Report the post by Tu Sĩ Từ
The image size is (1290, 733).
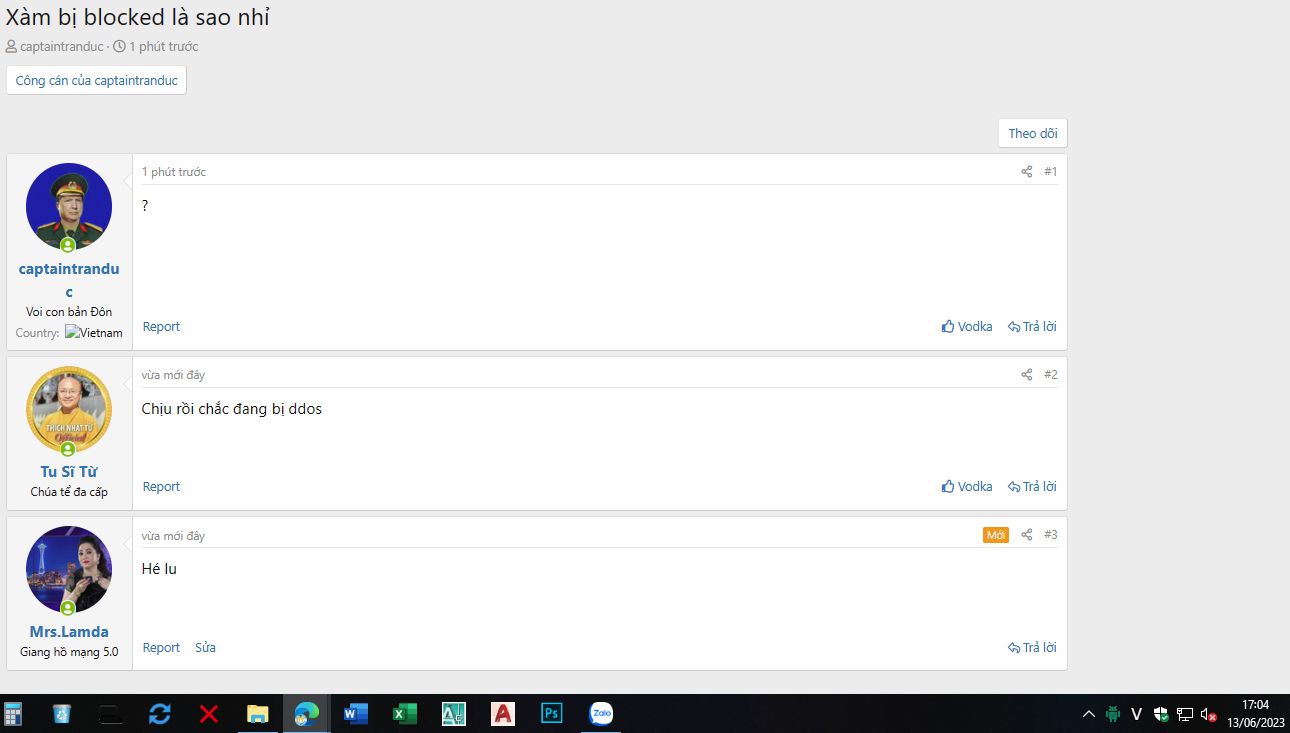point(161,487)
